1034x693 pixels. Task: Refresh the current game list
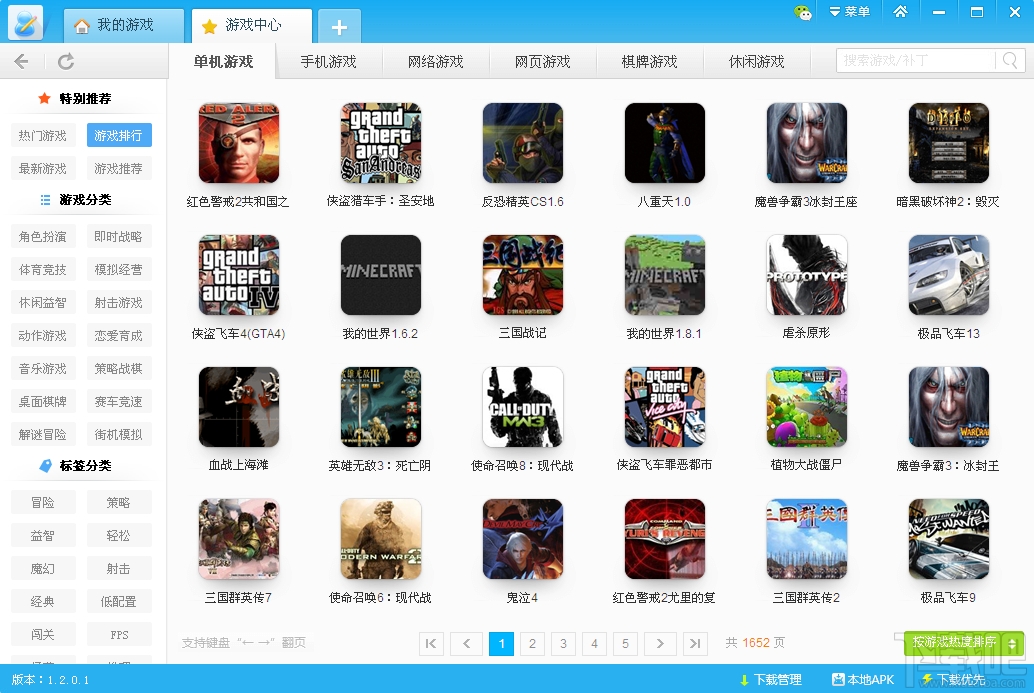pos(65,60)
